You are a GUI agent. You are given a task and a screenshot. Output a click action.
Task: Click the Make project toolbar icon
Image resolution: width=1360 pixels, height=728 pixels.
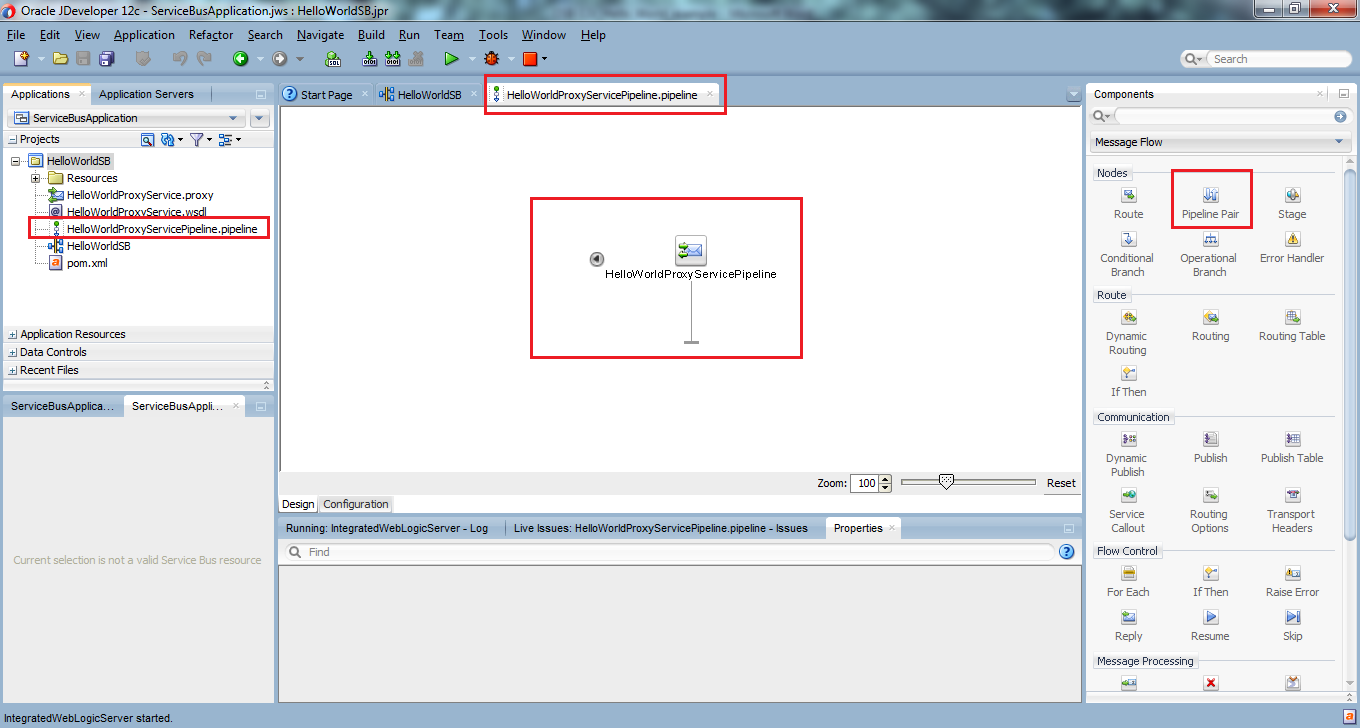369,59
